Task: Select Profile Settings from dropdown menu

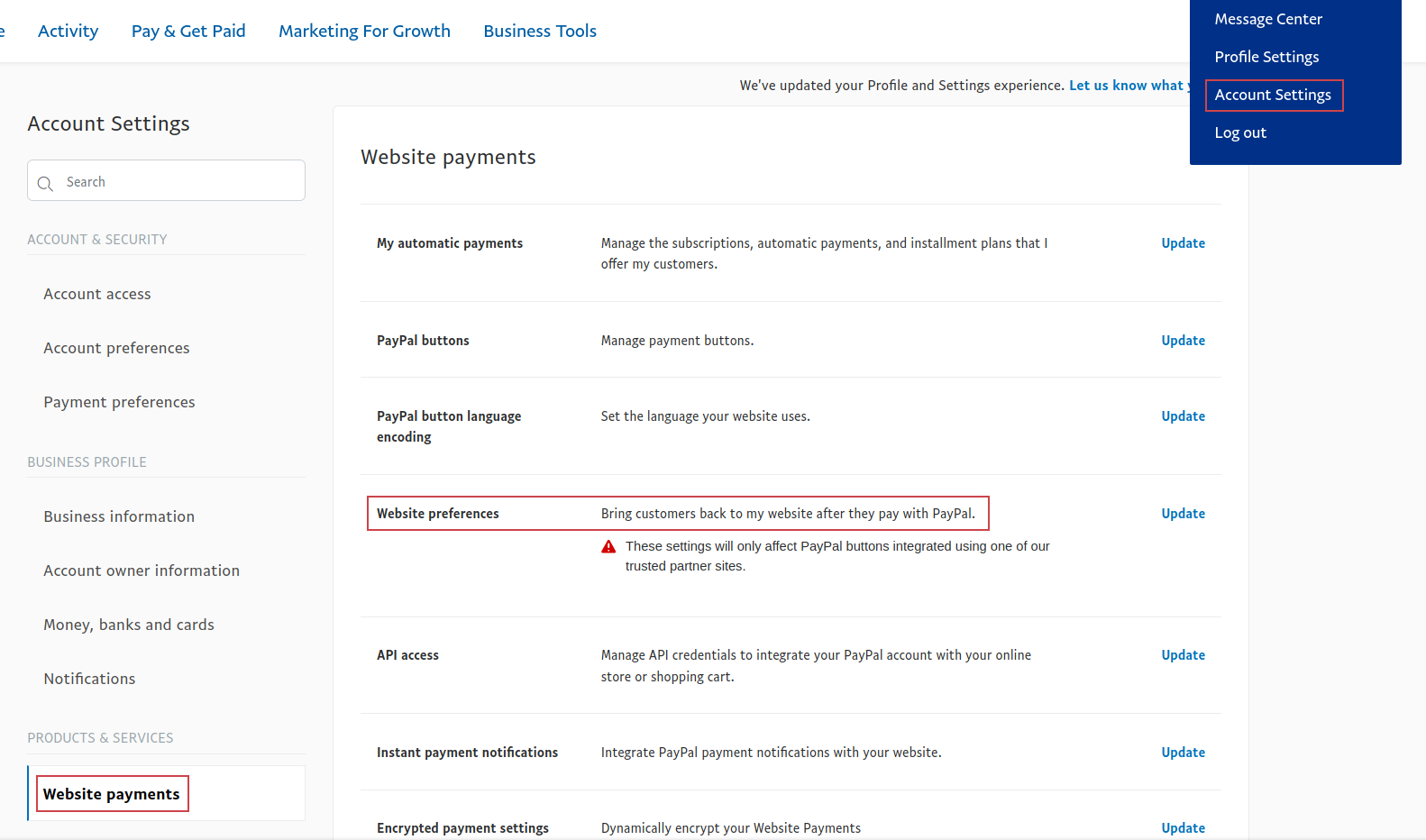Action: [1266, 57]
